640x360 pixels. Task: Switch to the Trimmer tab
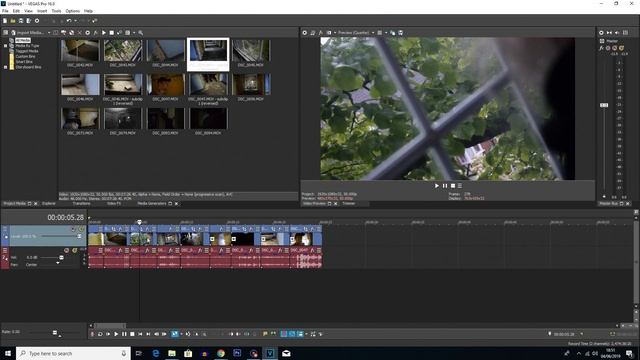[x=349, y=203]
